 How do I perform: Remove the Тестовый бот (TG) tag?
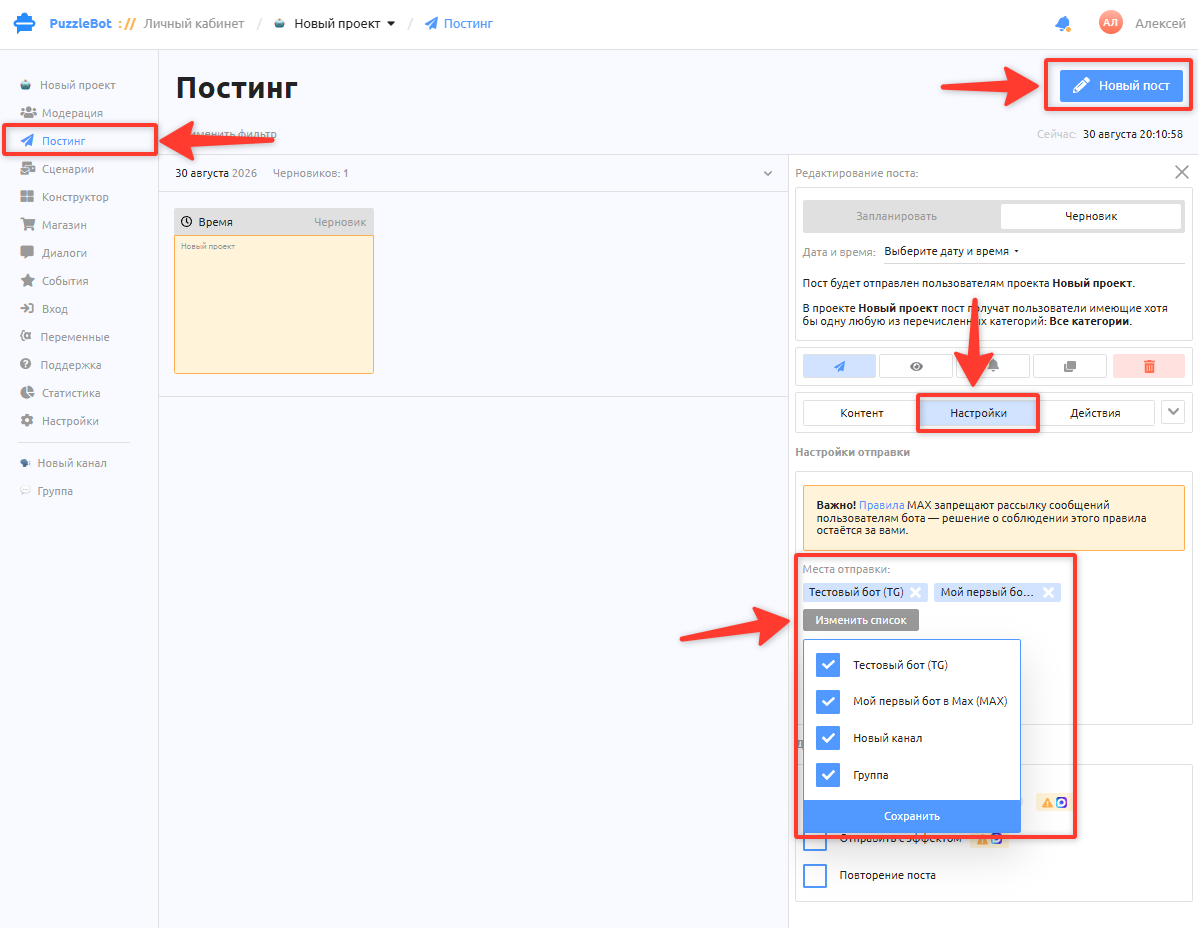click(x=915, y=592)
